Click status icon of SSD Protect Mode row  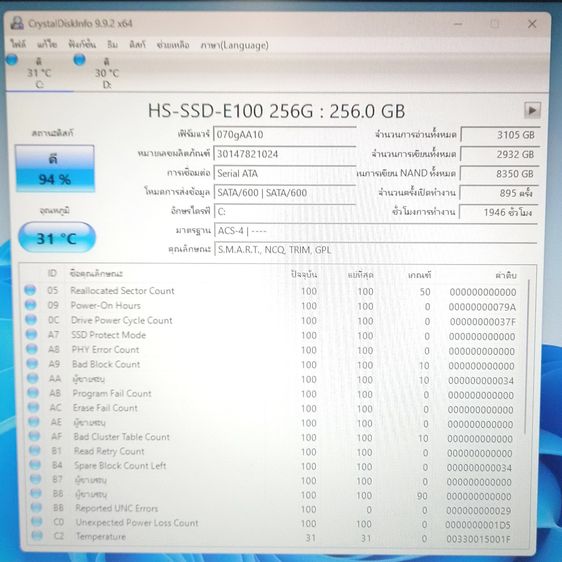(32, 334)
